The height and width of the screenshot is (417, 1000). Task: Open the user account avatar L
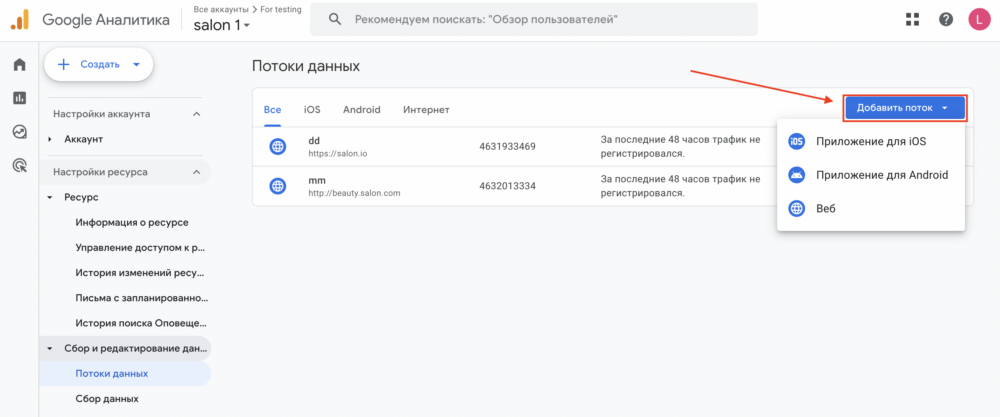click(979, 19)
